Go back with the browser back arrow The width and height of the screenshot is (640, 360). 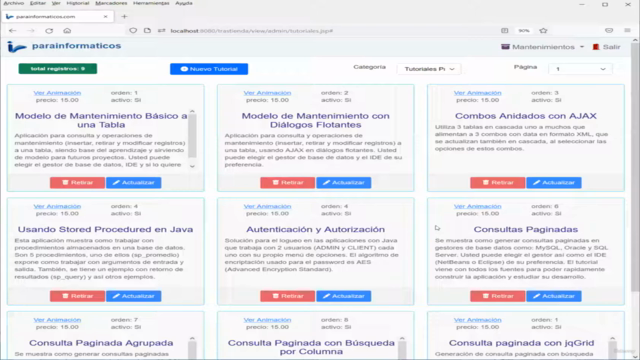(x=13, y=31)
